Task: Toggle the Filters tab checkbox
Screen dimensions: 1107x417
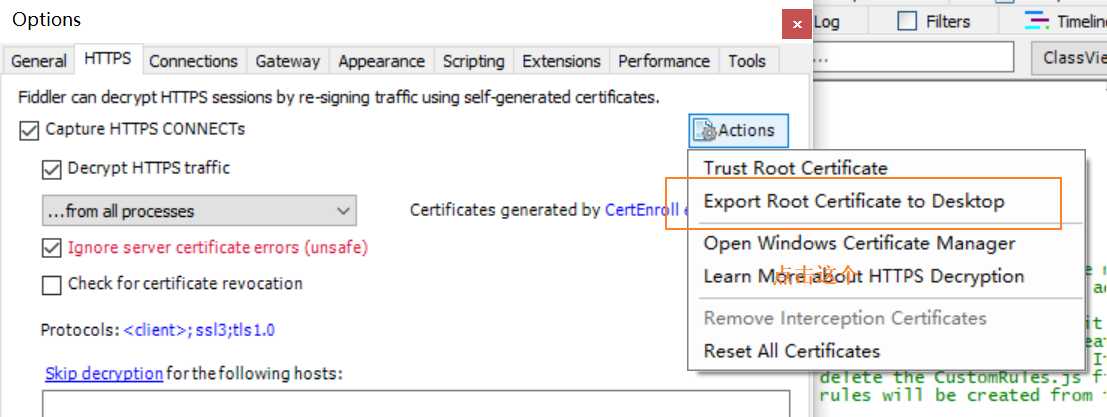Action: 906,22
